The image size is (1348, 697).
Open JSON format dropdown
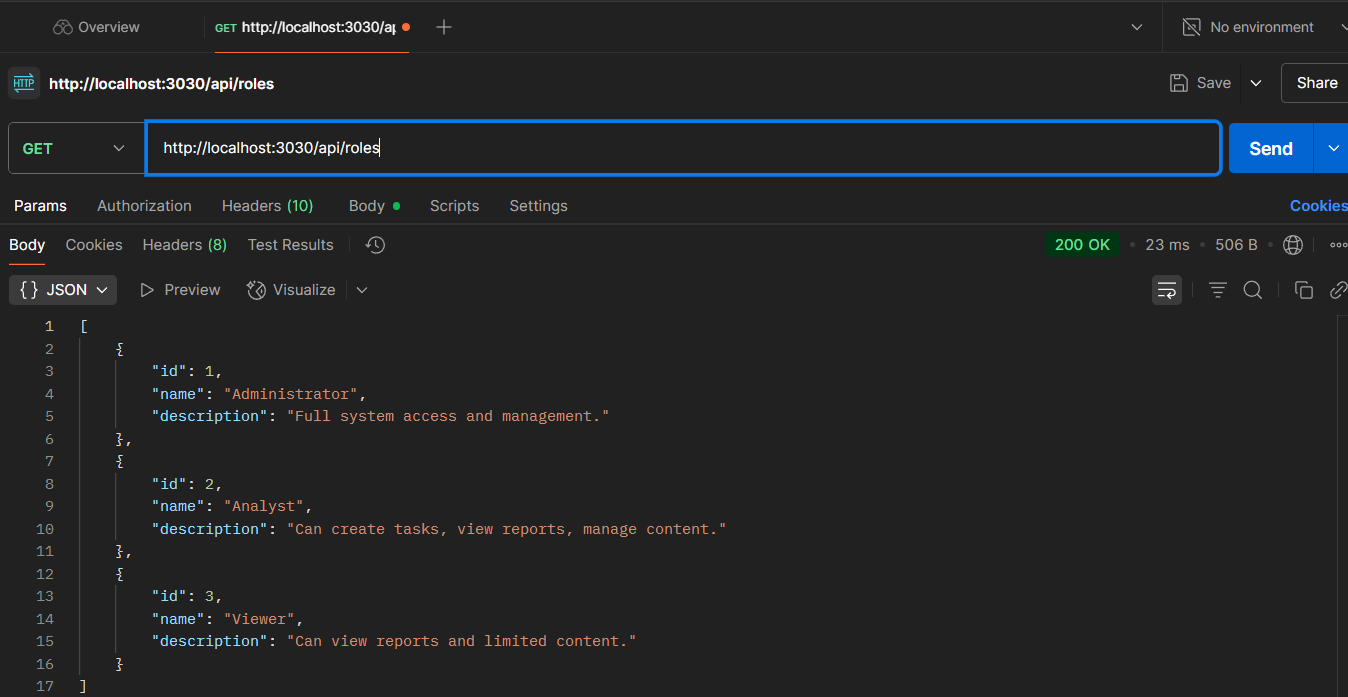(x=63, y=290)
